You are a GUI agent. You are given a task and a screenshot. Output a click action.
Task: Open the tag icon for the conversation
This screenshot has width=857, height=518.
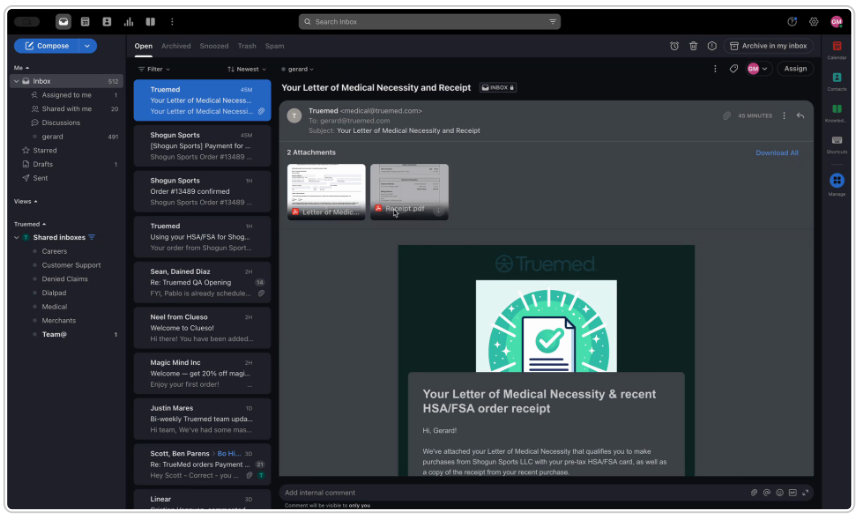click(734, 69)
